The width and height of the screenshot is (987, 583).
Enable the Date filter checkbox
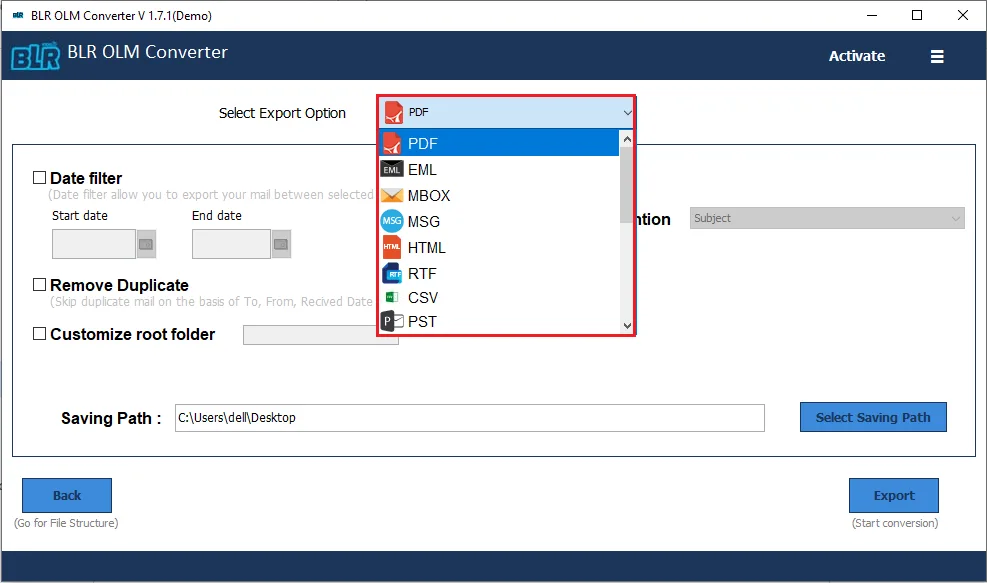40,177
